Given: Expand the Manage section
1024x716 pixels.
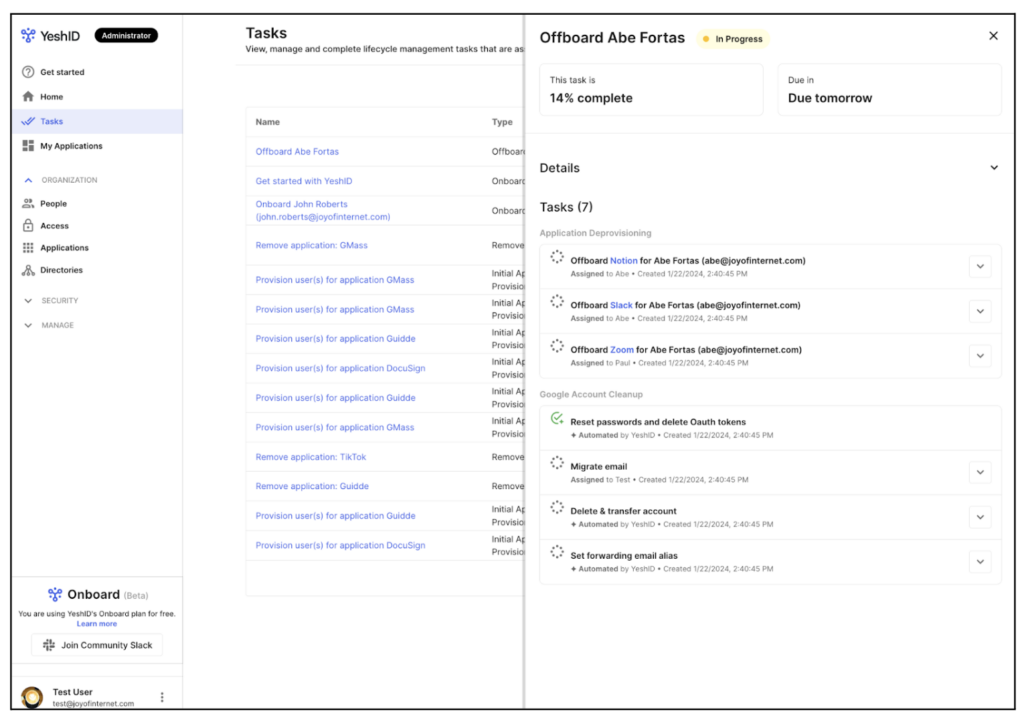Looking at the screenshot, I should (28, 325).
